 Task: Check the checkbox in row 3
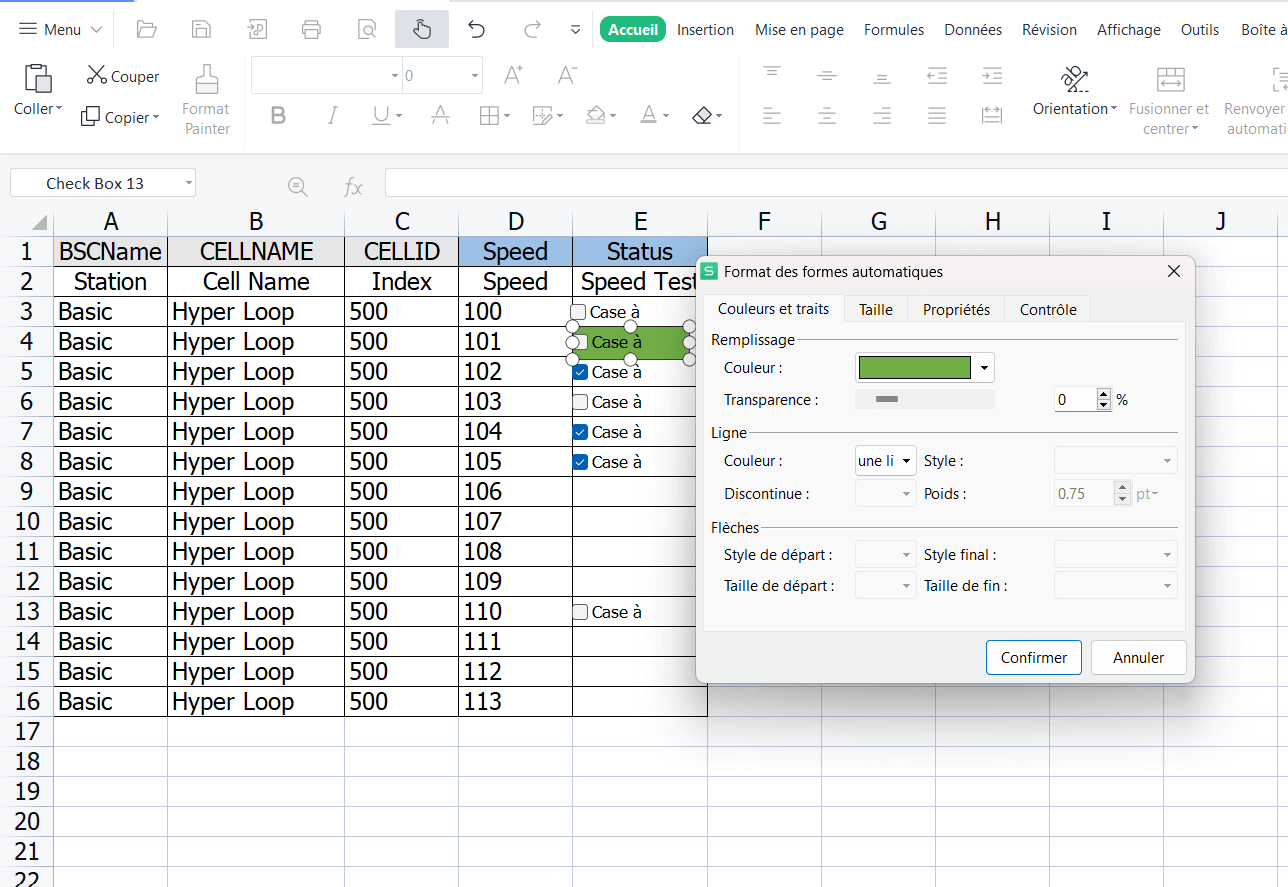click(x=579, y=312)
